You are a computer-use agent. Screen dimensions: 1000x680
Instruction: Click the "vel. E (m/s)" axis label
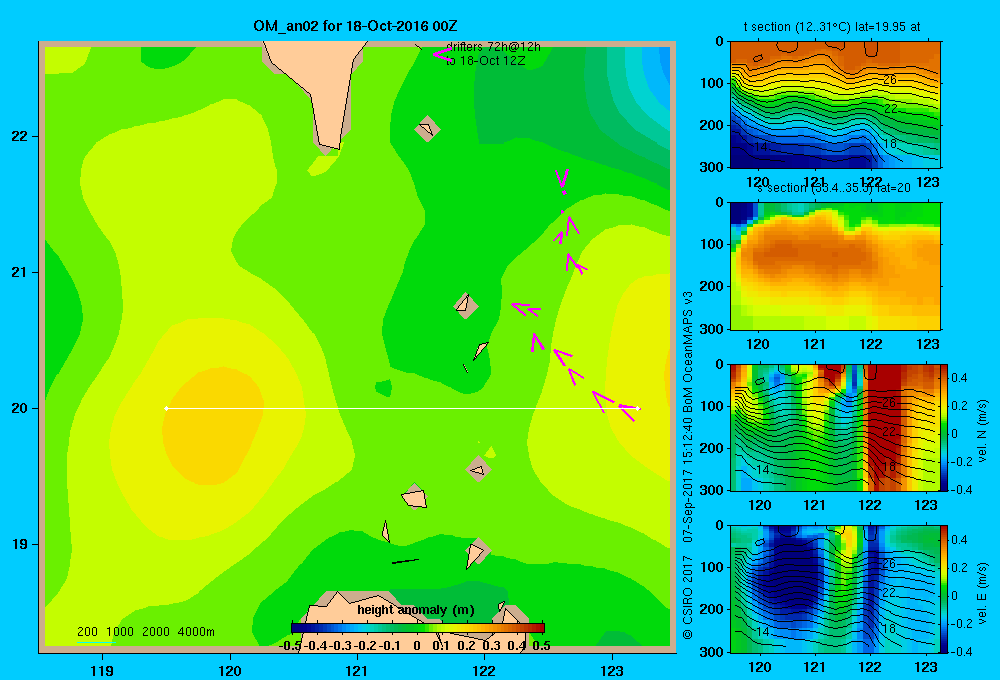(982, 592)
